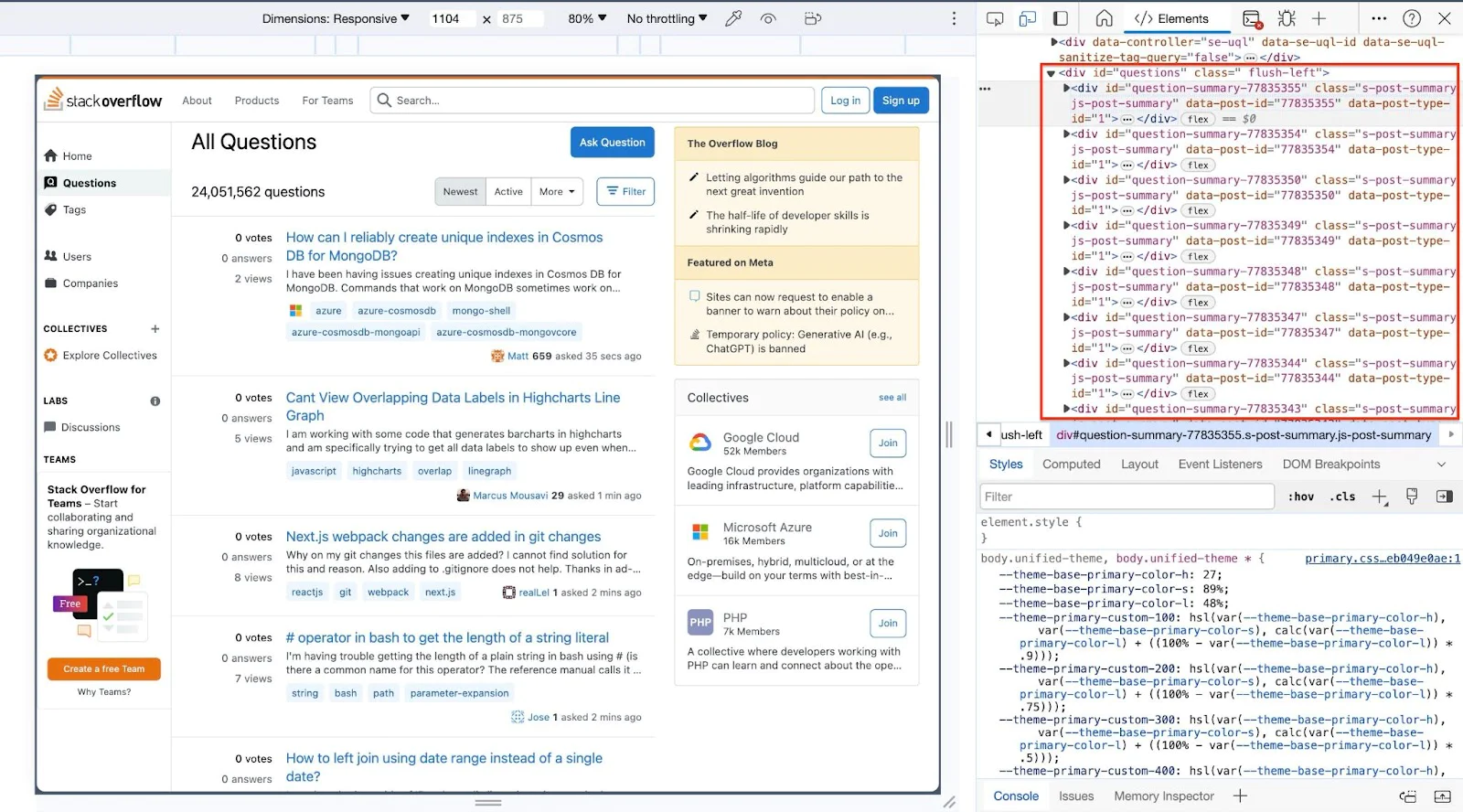Click the Log in button
The width and height of the screenshot is (1463, 812).
845,101
